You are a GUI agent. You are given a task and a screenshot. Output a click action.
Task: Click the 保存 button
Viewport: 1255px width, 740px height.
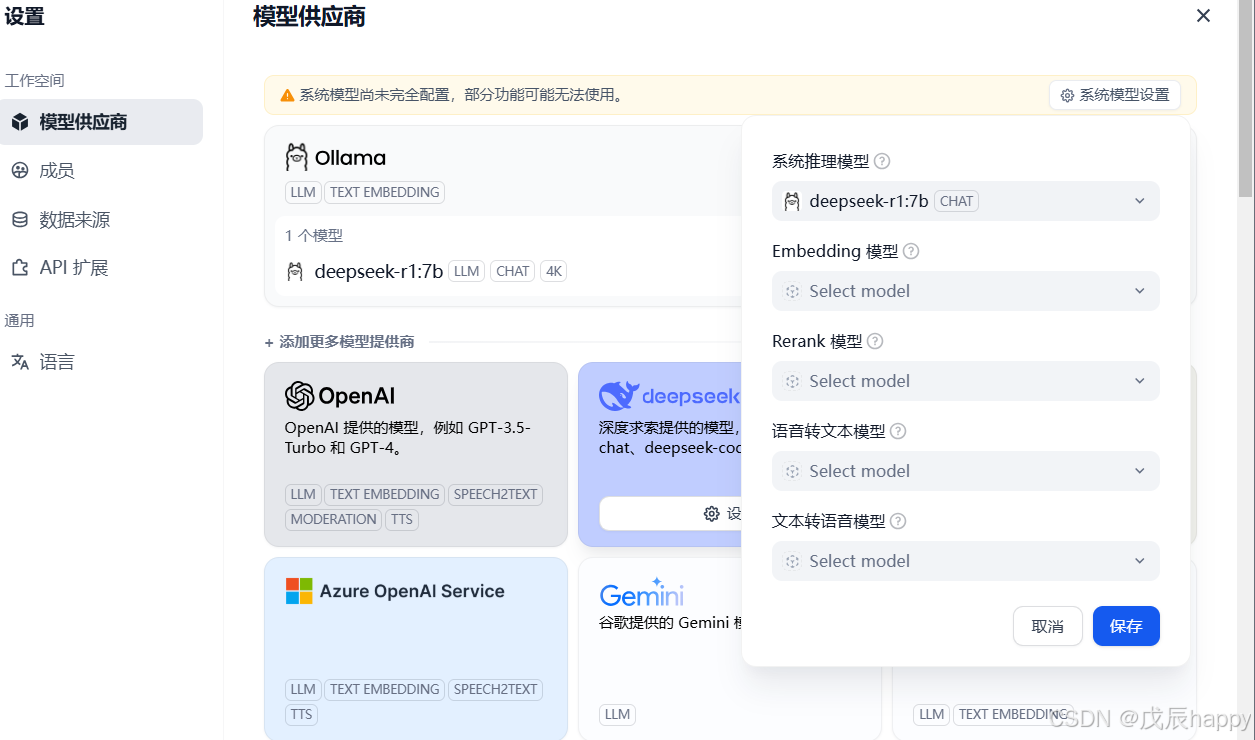1126,626
